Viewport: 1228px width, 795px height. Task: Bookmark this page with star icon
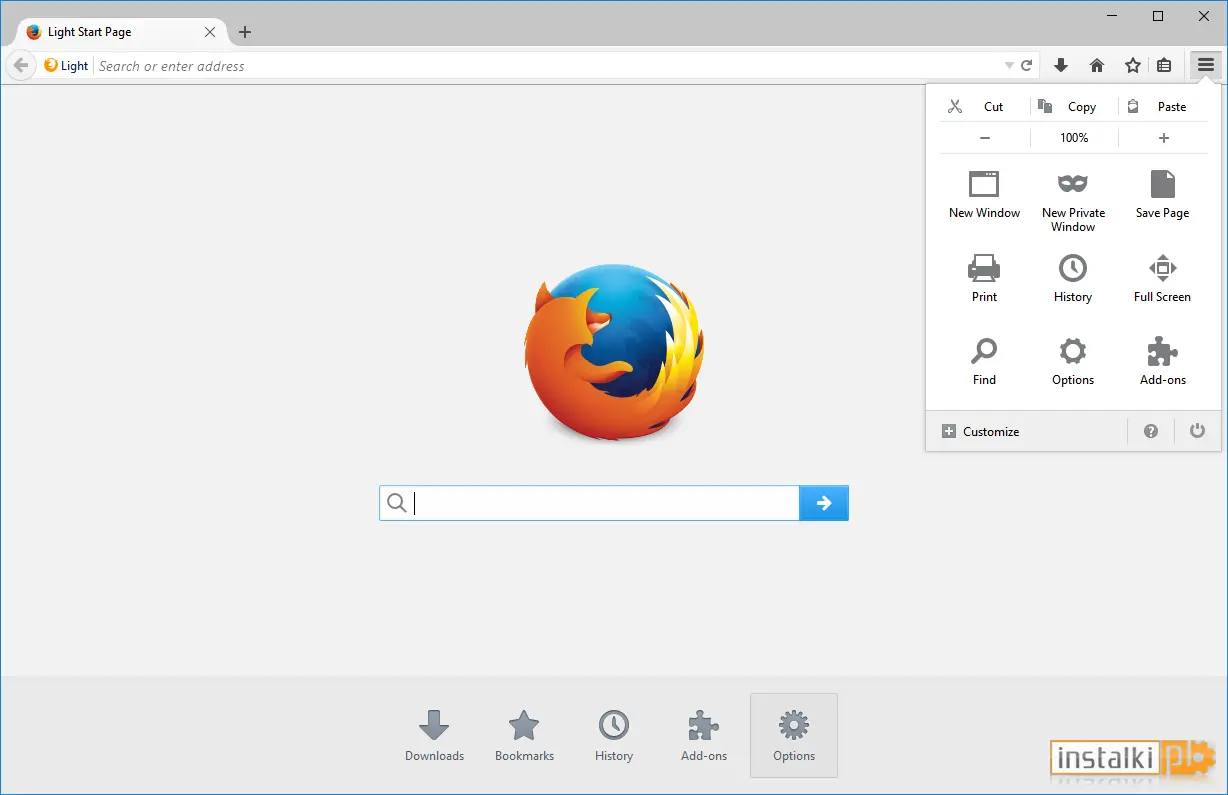pos(1133,65)
